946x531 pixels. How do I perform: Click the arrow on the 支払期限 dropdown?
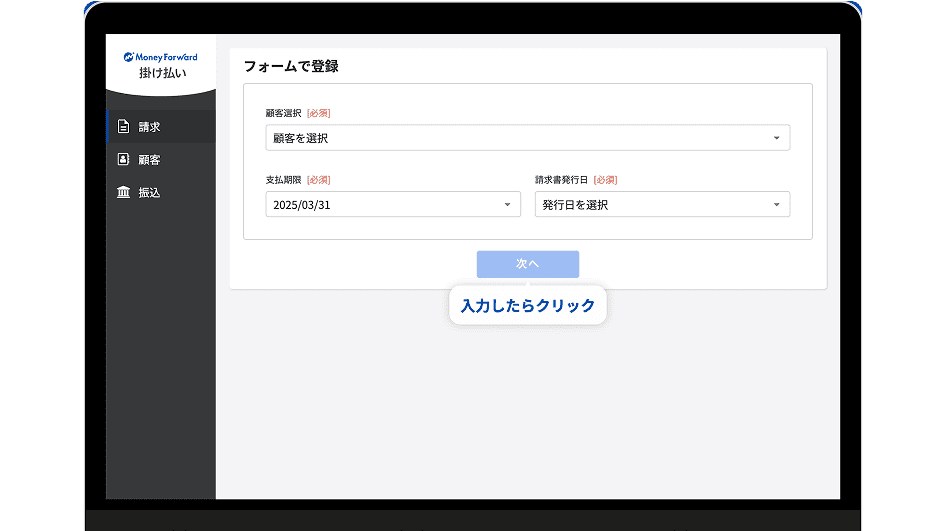506,205
